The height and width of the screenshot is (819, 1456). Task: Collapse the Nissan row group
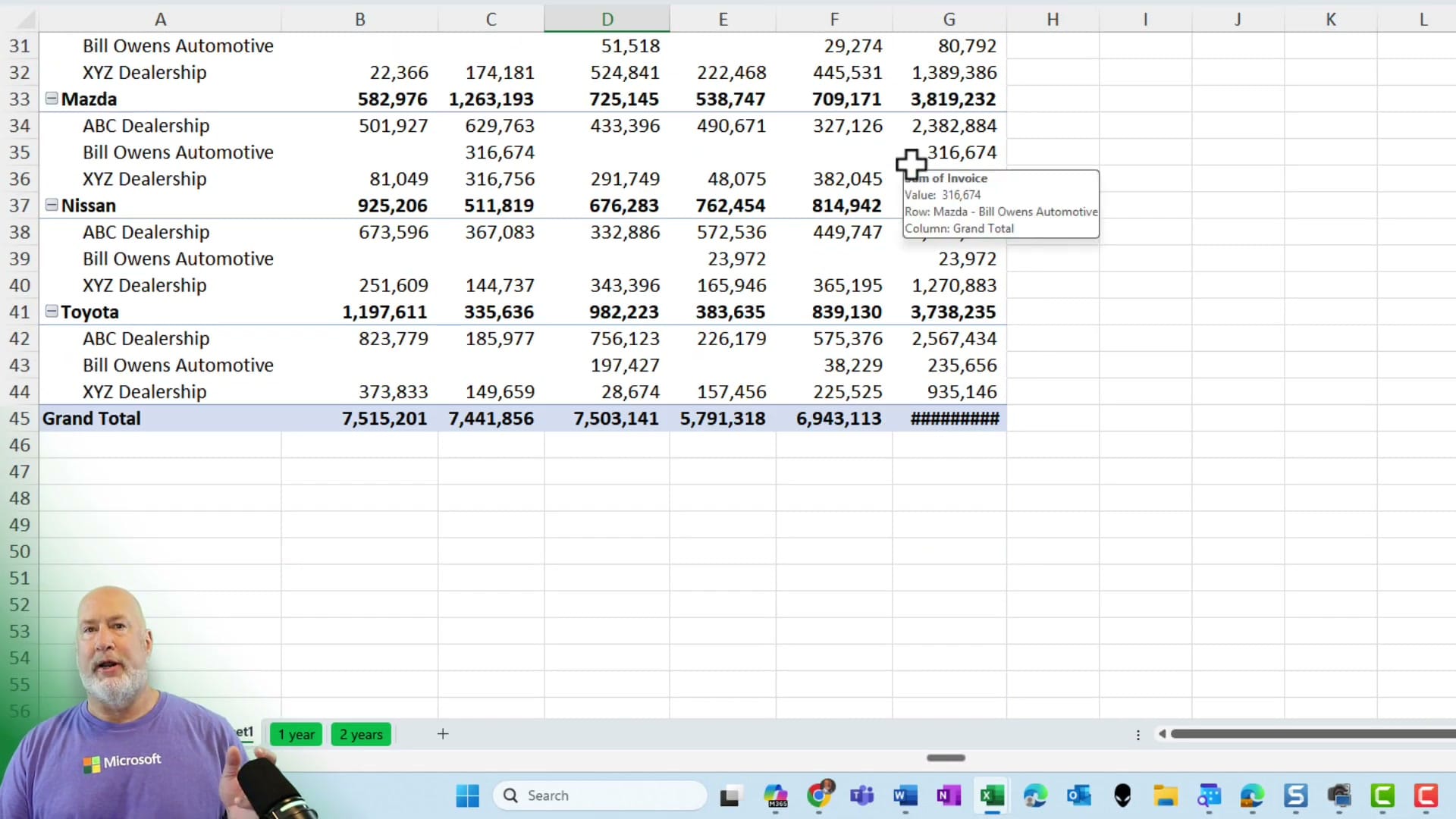click(50, 205)
